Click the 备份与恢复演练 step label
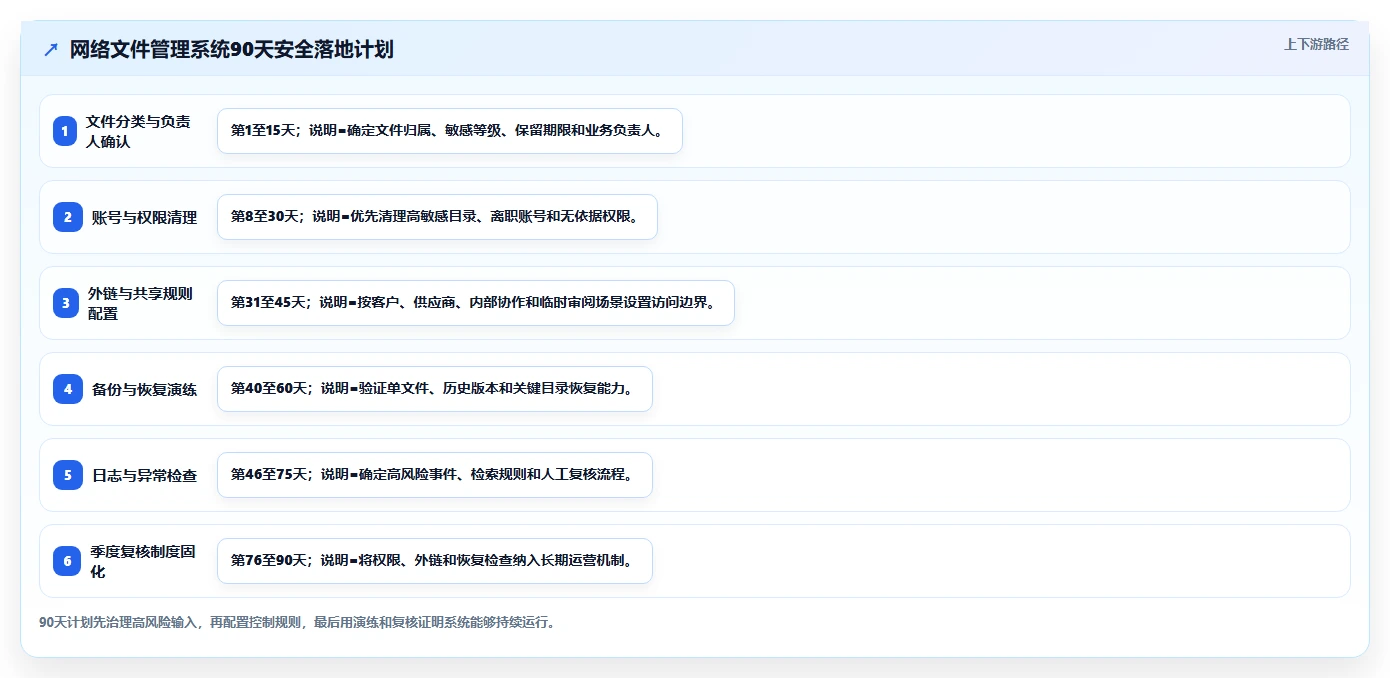1390x678 pixels. tap(144, 389)
